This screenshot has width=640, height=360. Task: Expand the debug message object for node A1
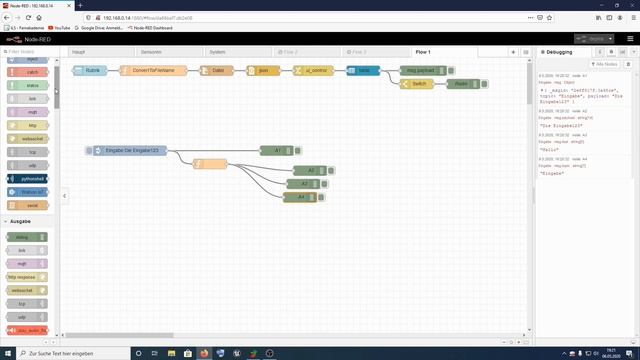pos(542,90)
